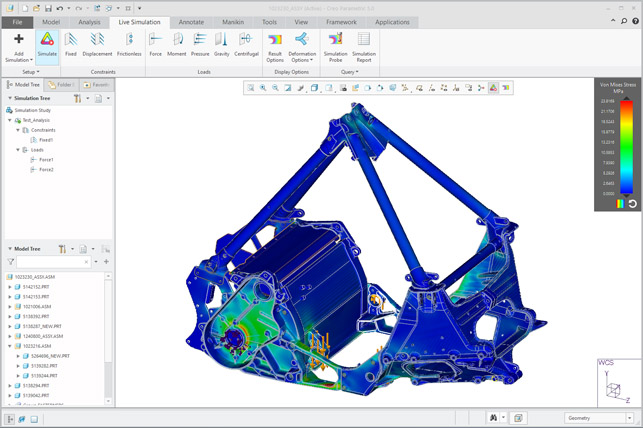Toggle the simulation display button in graphics toolbar
The image size is (643, 428).
coord(493,88)
